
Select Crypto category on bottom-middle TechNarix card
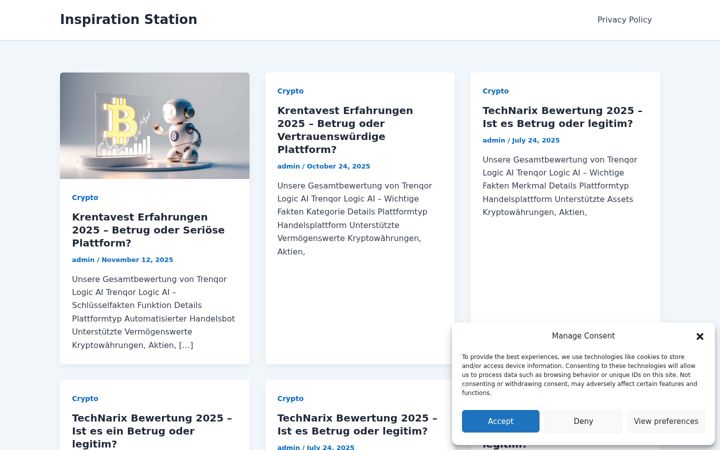(x=290, y=399)
